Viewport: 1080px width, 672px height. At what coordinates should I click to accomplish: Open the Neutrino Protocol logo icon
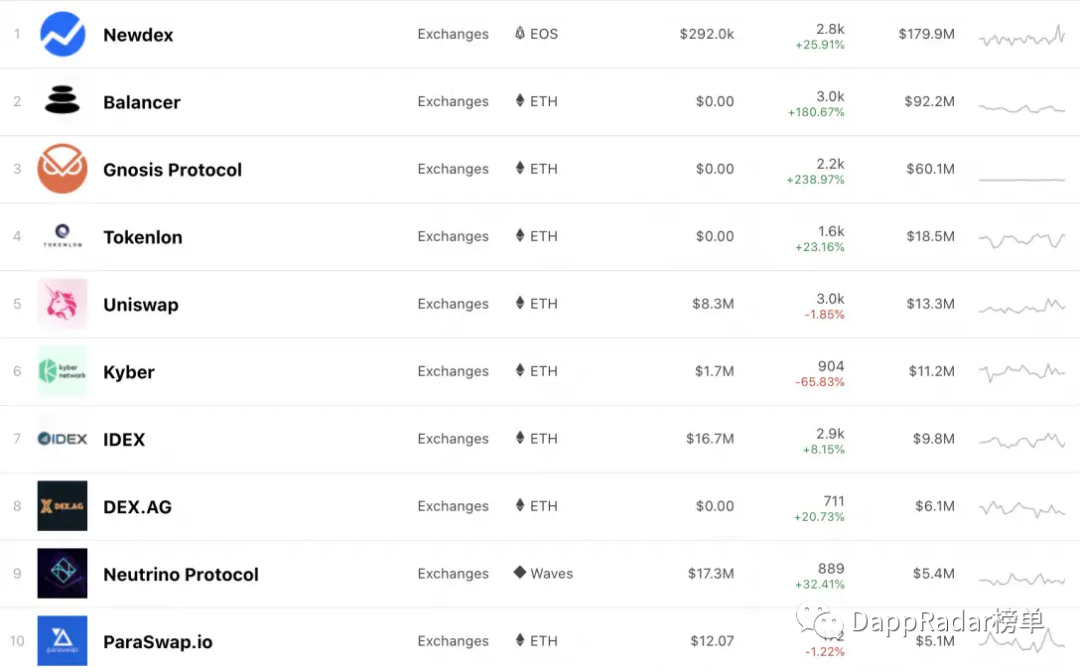click(x=62, y=573)
